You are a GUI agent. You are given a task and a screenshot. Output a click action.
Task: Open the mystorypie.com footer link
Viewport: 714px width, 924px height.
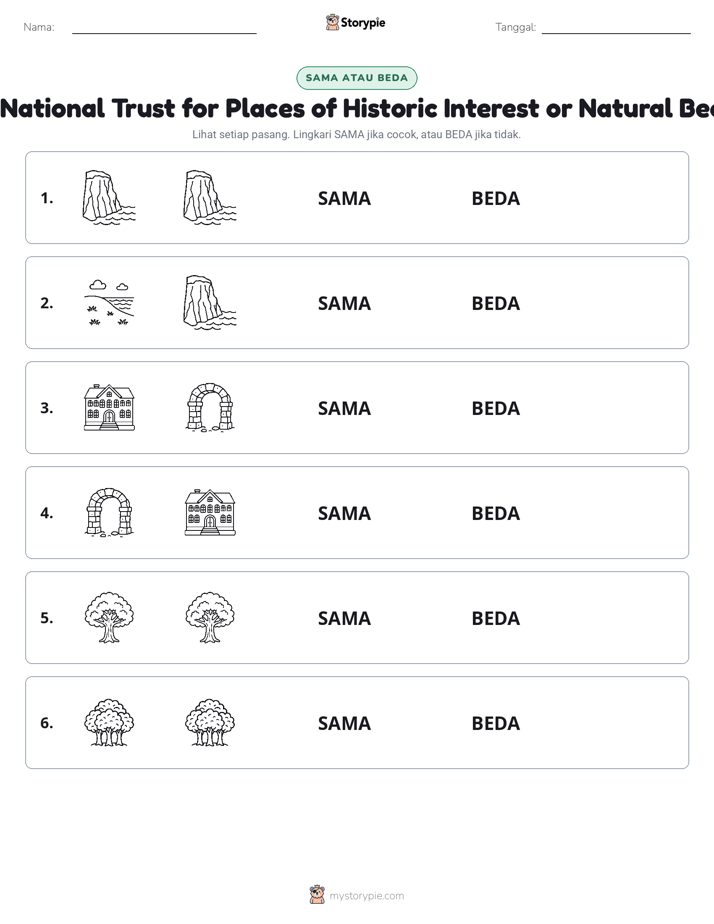pyautogui.click(x=366, y=896)
